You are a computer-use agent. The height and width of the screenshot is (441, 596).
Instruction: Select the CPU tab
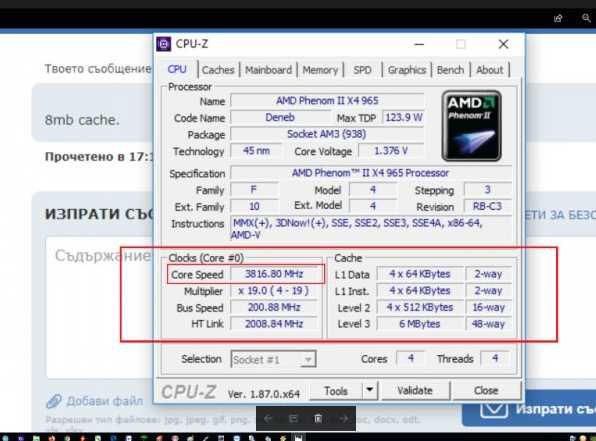click(x=177, y=69)
